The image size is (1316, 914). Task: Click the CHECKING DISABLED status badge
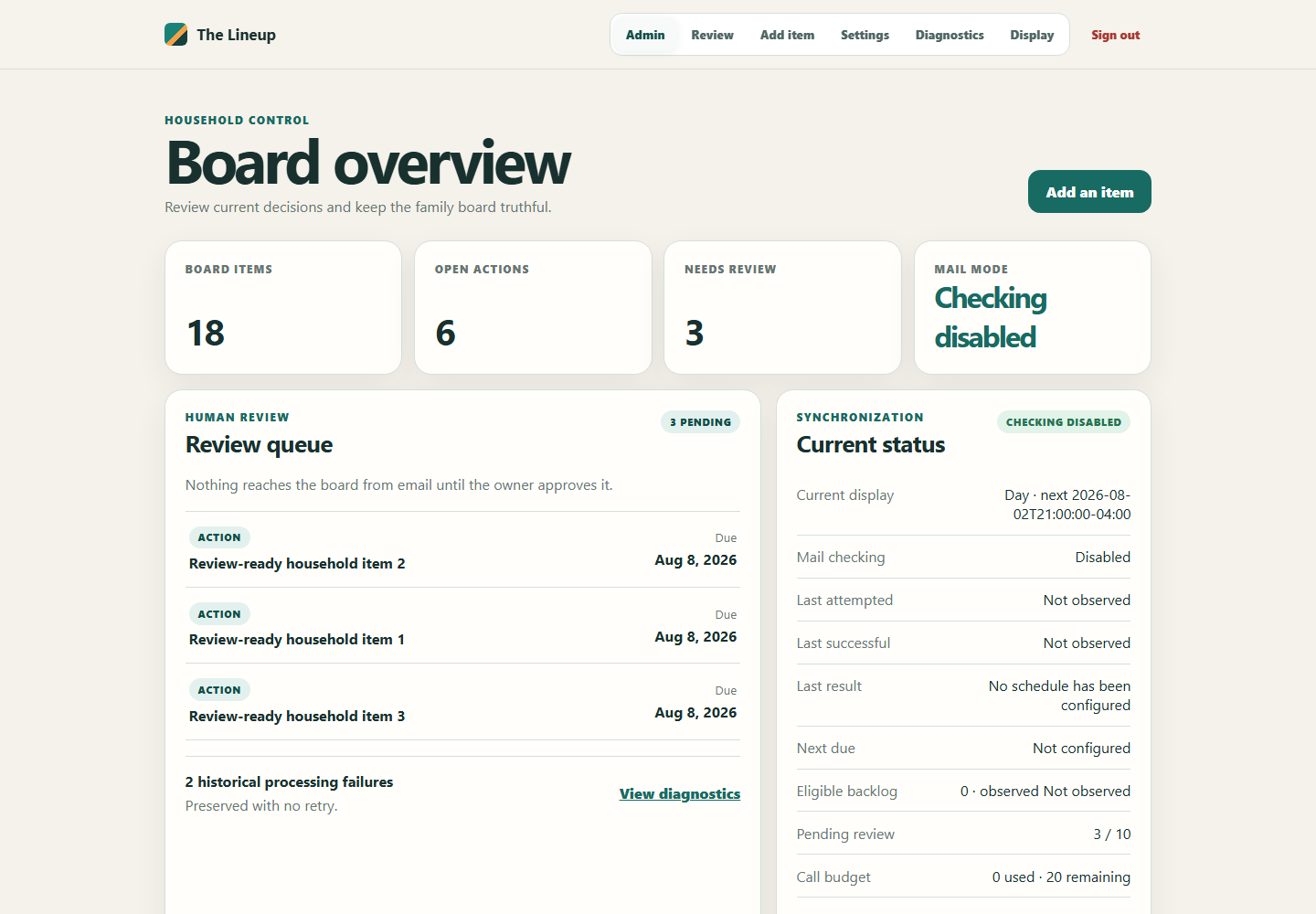pyautogui.click(x=1064, y=422)
